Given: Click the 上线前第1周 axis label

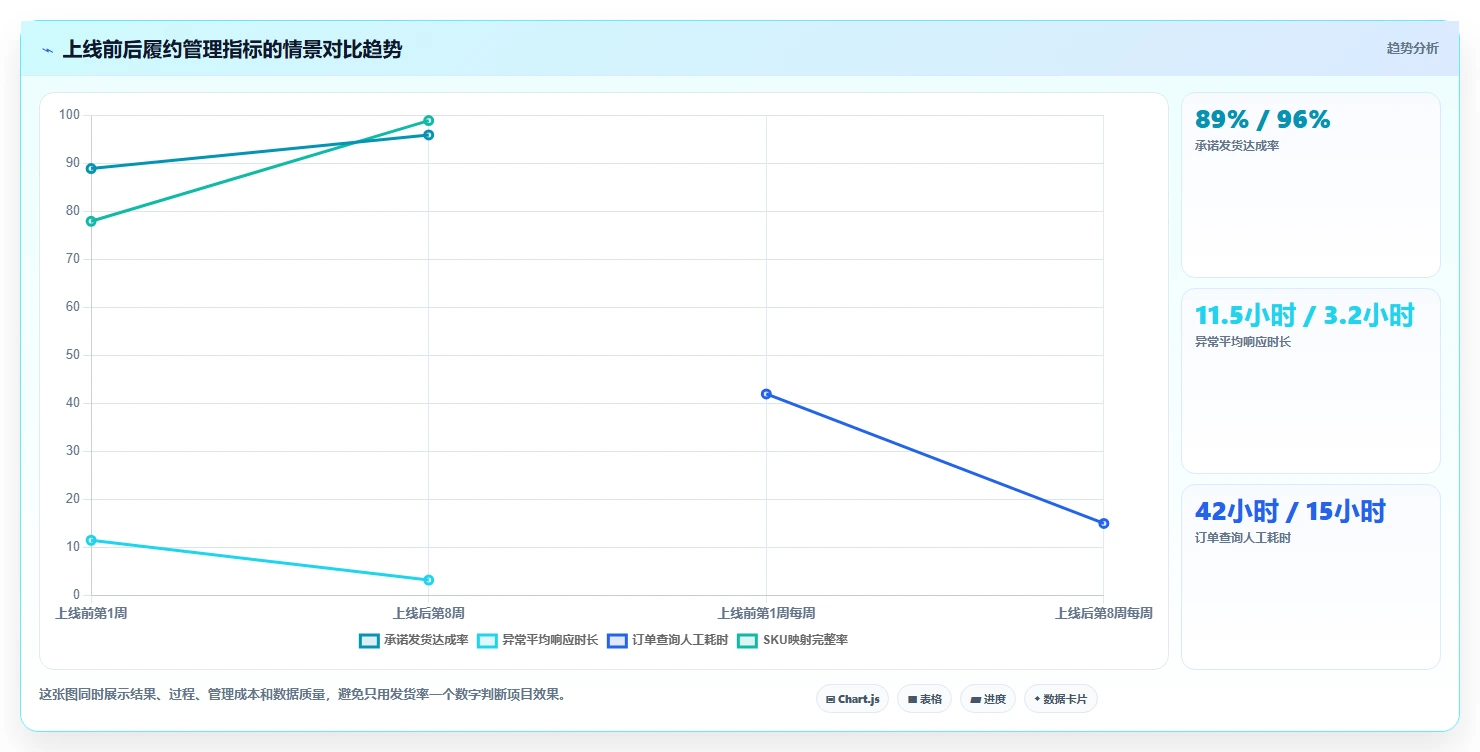Looking at the screenshot, I should [91, 613].
